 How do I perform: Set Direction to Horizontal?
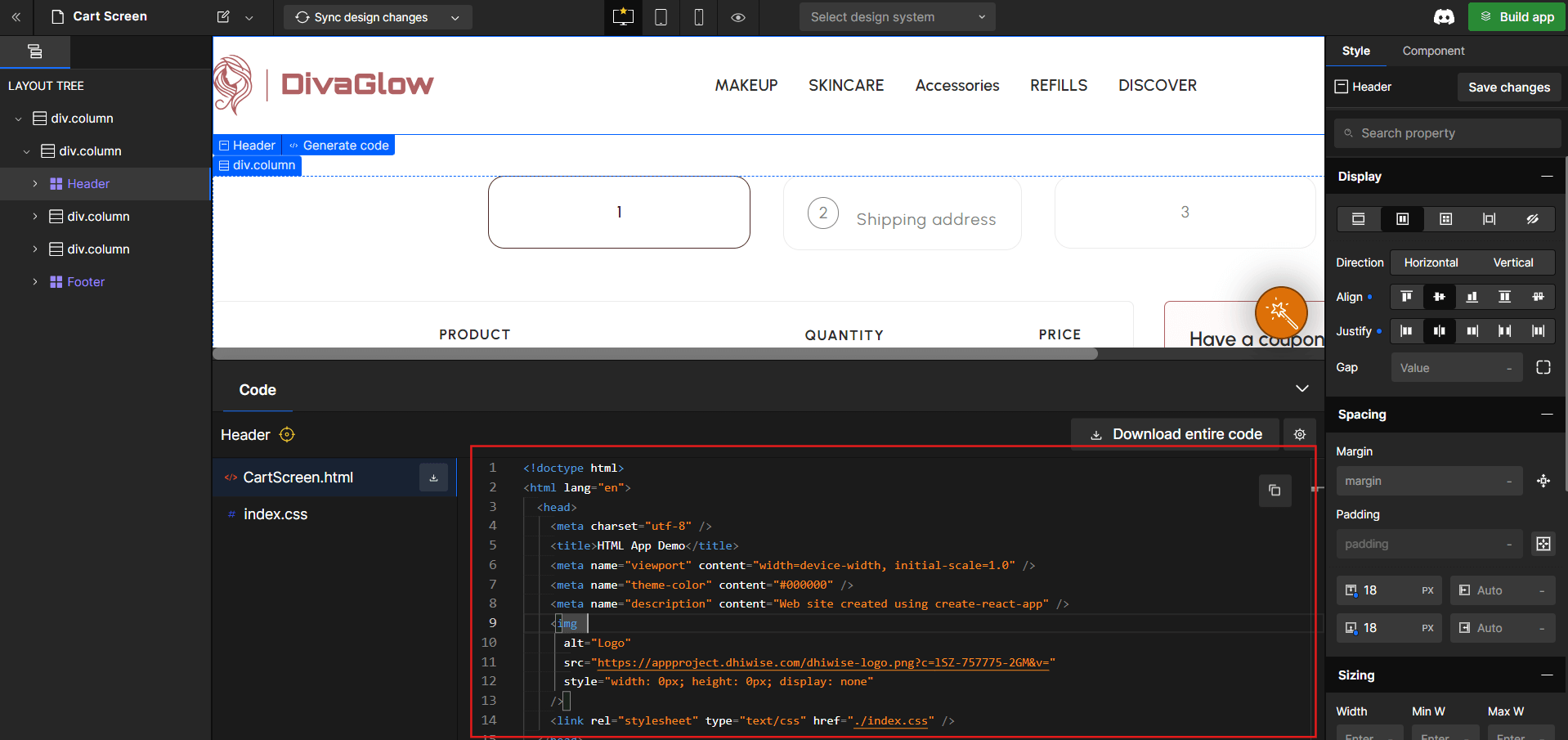(1431, 262)
